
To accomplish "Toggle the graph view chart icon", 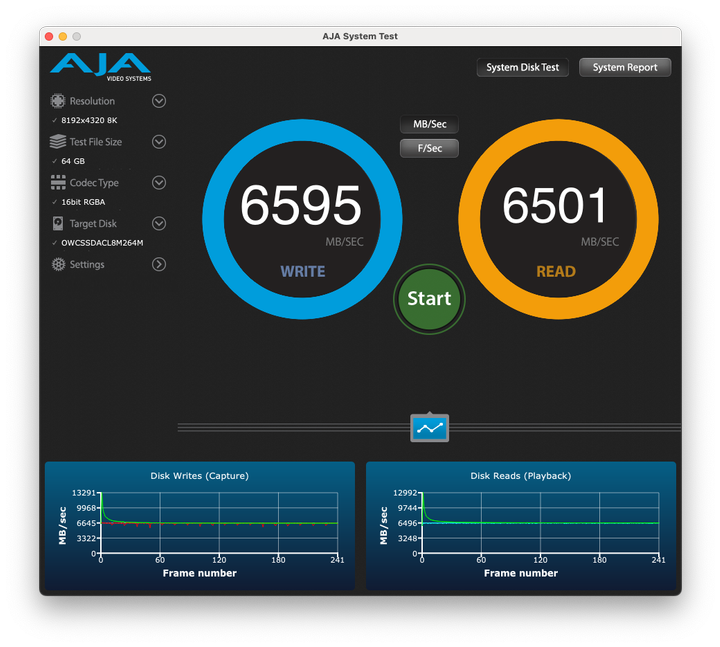I will click(430, 428).
